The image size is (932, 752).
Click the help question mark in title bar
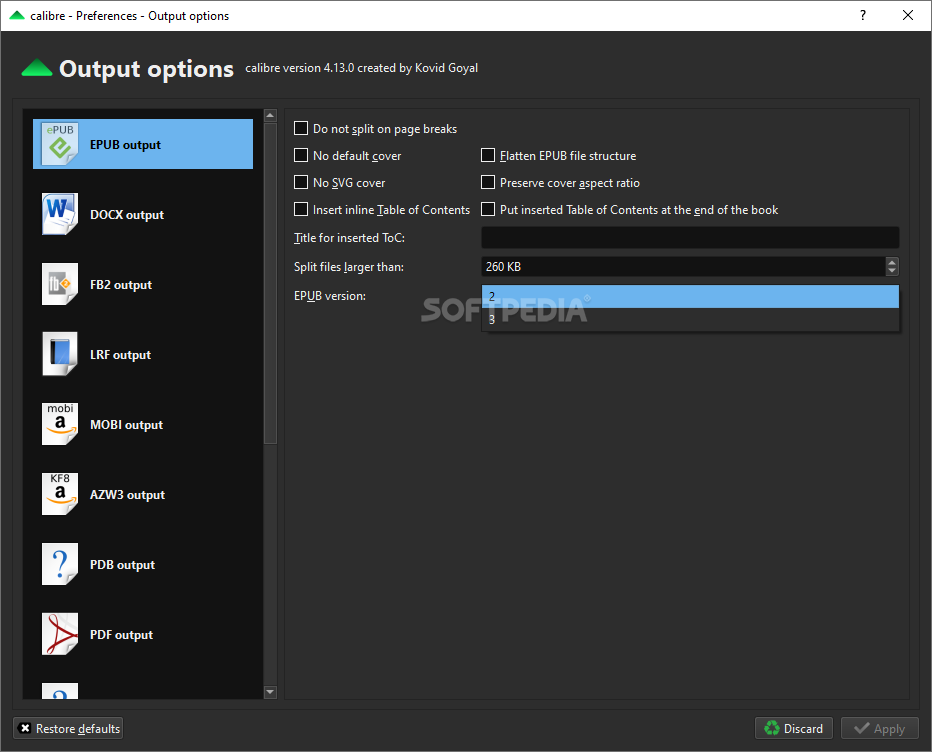pyautogui.click(x=863, y=15)
